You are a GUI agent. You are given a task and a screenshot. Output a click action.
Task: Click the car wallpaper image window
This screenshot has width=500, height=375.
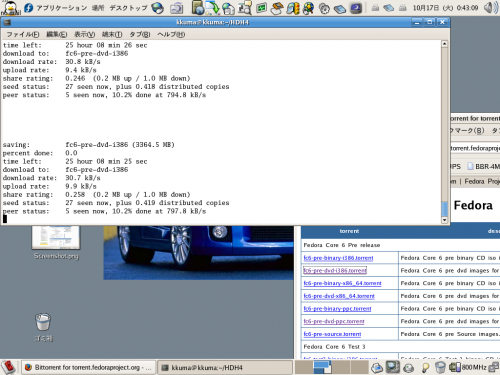click(199, 252)
